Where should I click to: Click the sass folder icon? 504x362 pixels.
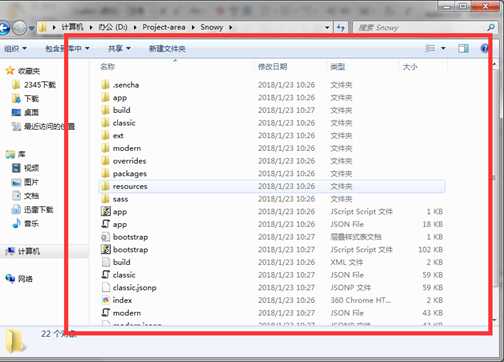(x=105, y=199)
